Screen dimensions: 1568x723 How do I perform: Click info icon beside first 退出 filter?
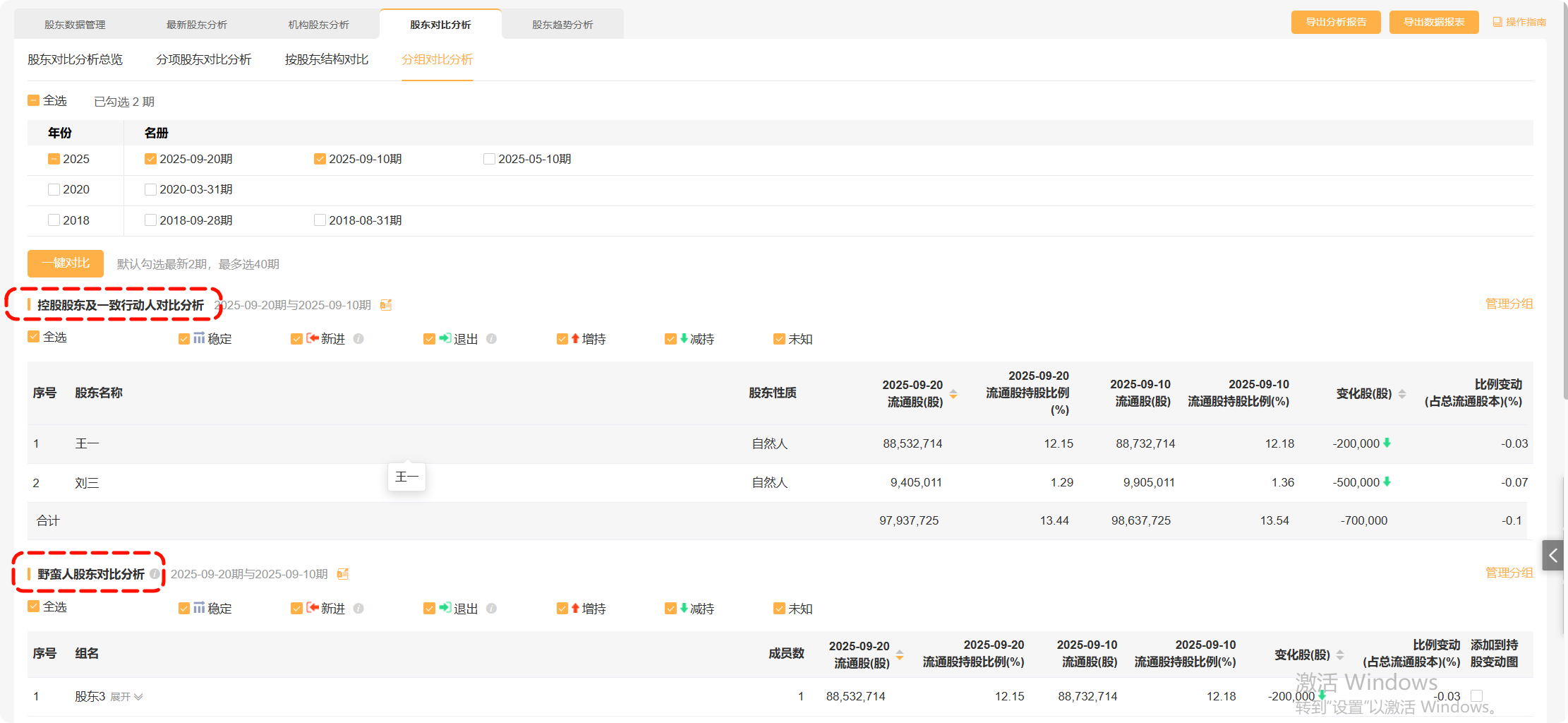click(492, 339)
